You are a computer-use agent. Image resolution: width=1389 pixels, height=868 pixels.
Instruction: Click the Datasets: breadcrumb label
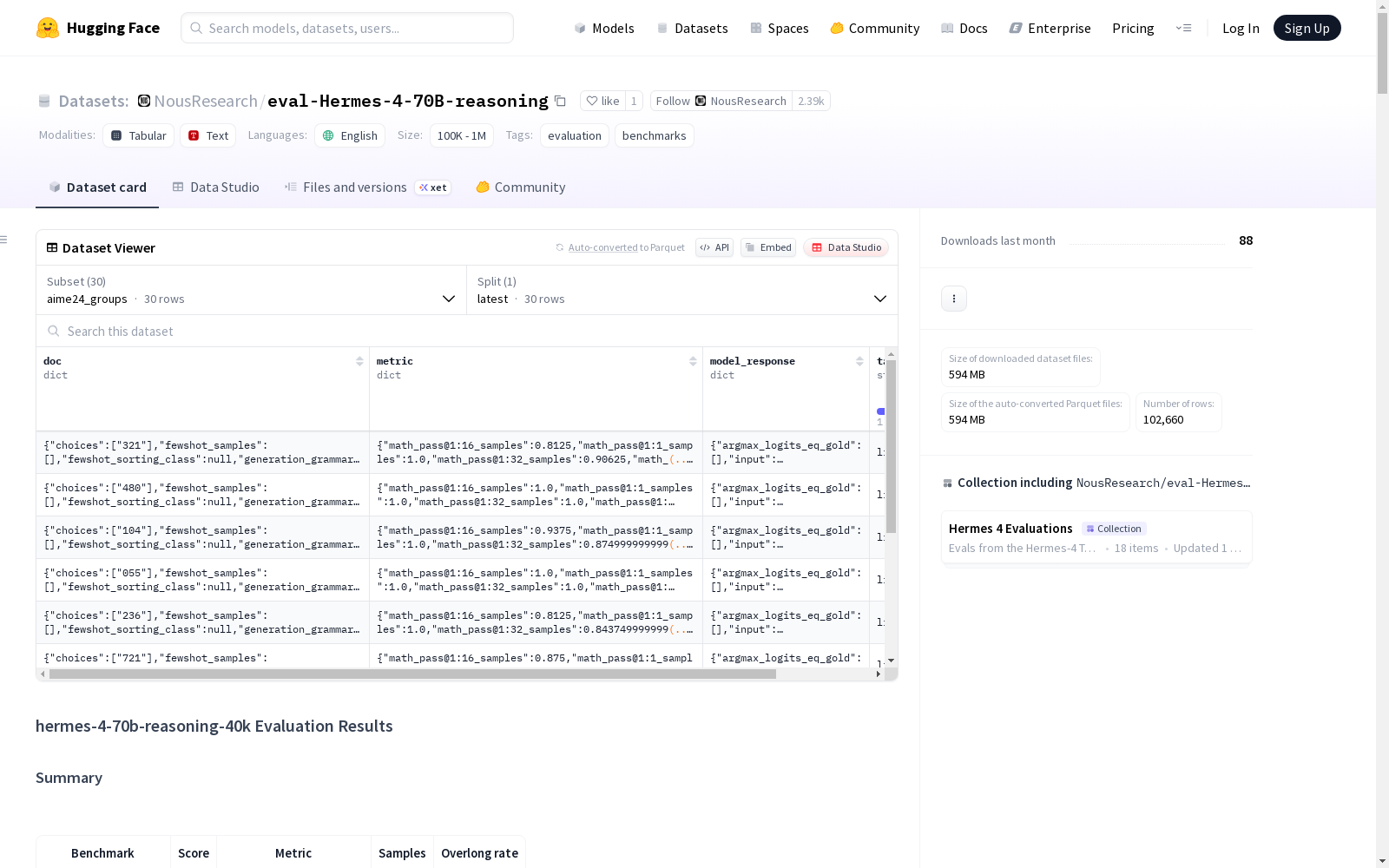pyautogui.click(x=94, y=101)
